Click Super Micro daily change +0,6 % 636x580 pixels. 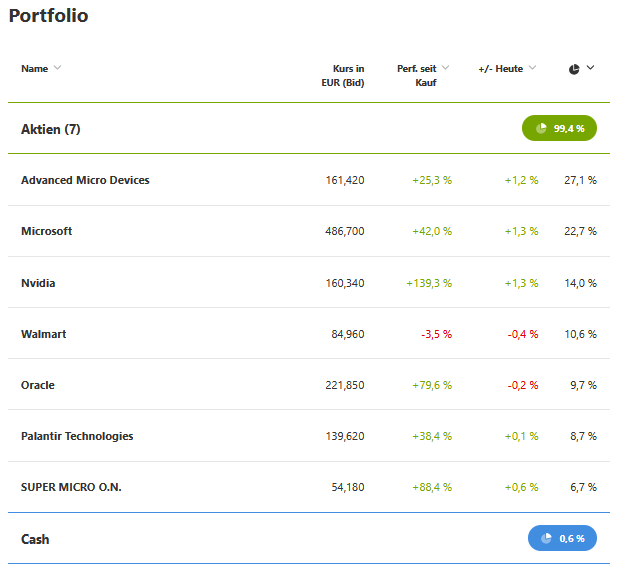tap(521, 487)
